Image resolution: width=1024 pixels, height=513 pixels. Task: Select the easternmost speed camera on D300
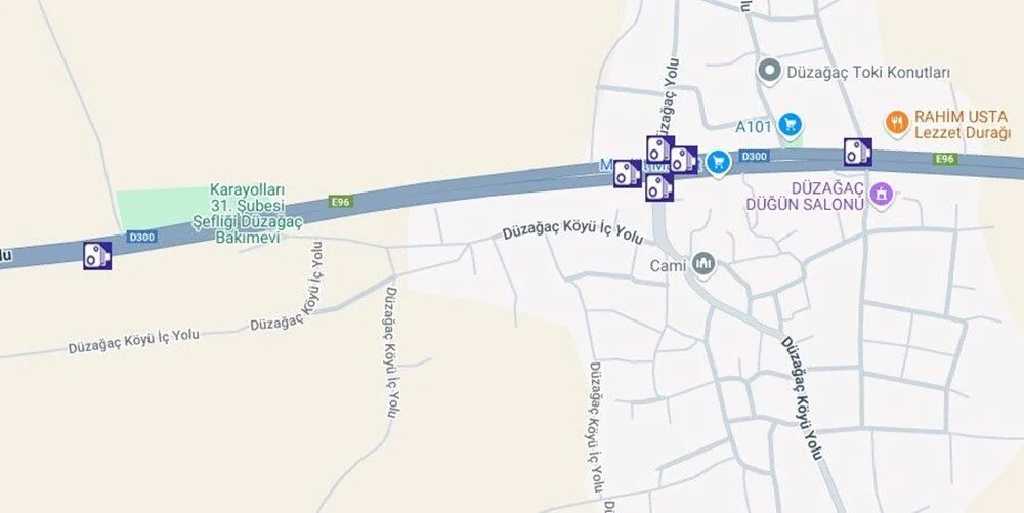pyautogui.click(x=857, y=151)
